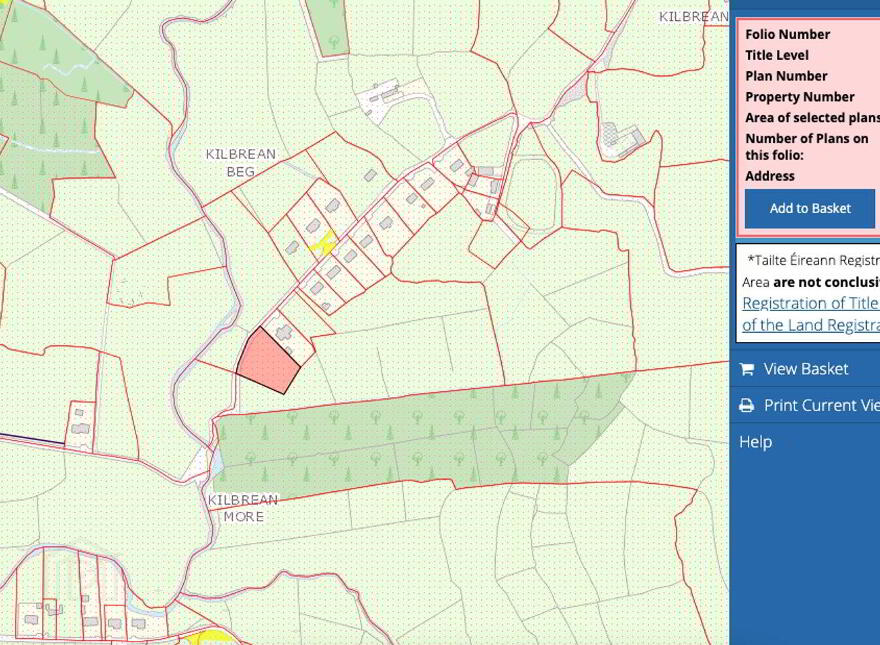Click the Kilbrean Beg map label
This screenshot has width=880, height=645.
[241, 163]
